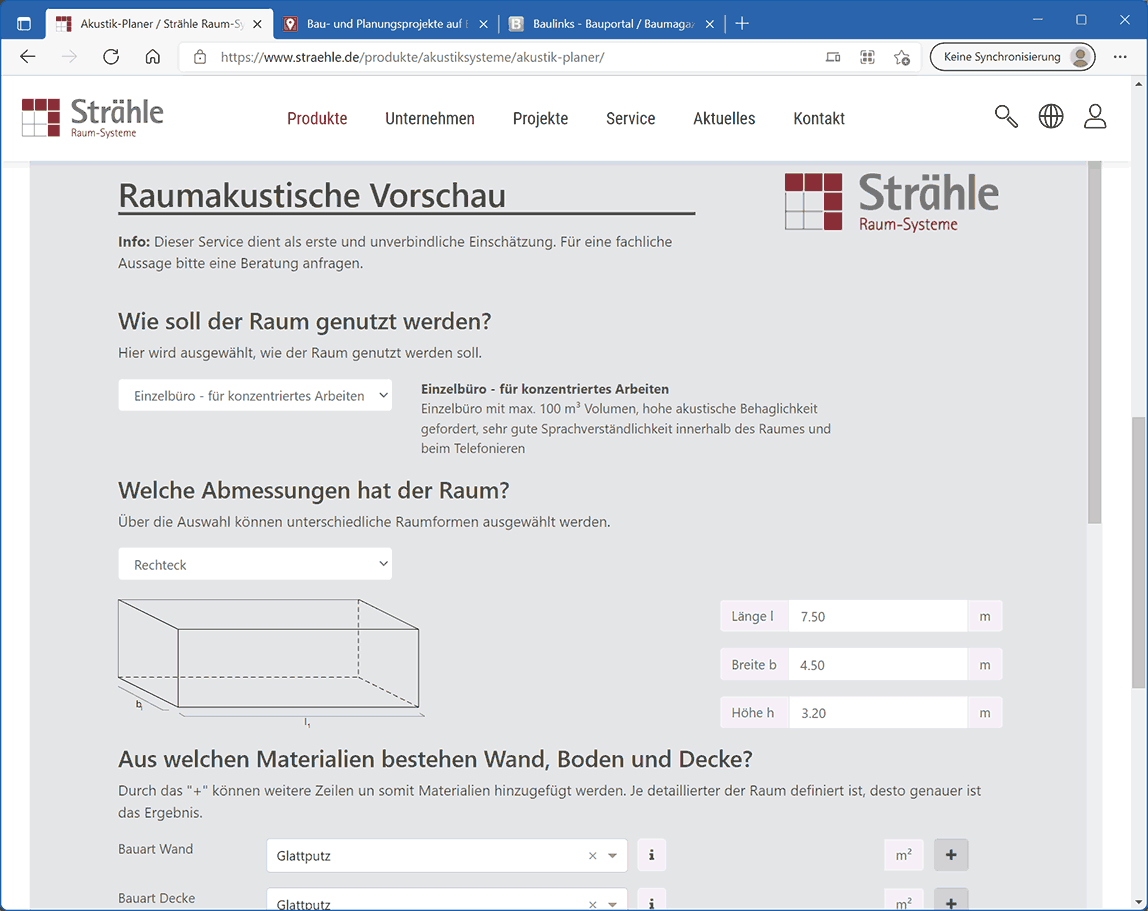Click the Länge l input field
Viewport: 1148px width, 911px height.
(x=878, y=617)
